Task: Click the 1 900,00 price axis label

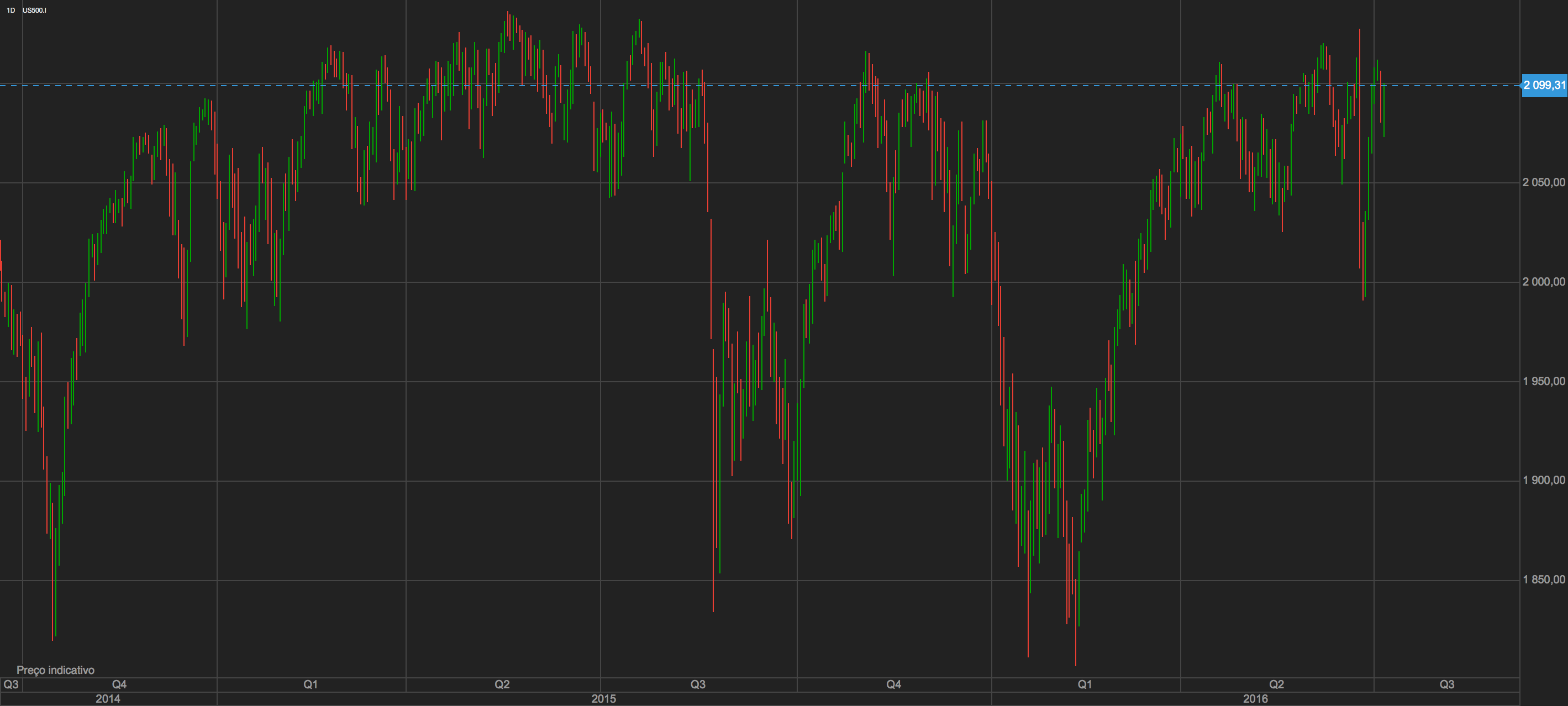Action: pyautogui.click(x=1544, y=481)
